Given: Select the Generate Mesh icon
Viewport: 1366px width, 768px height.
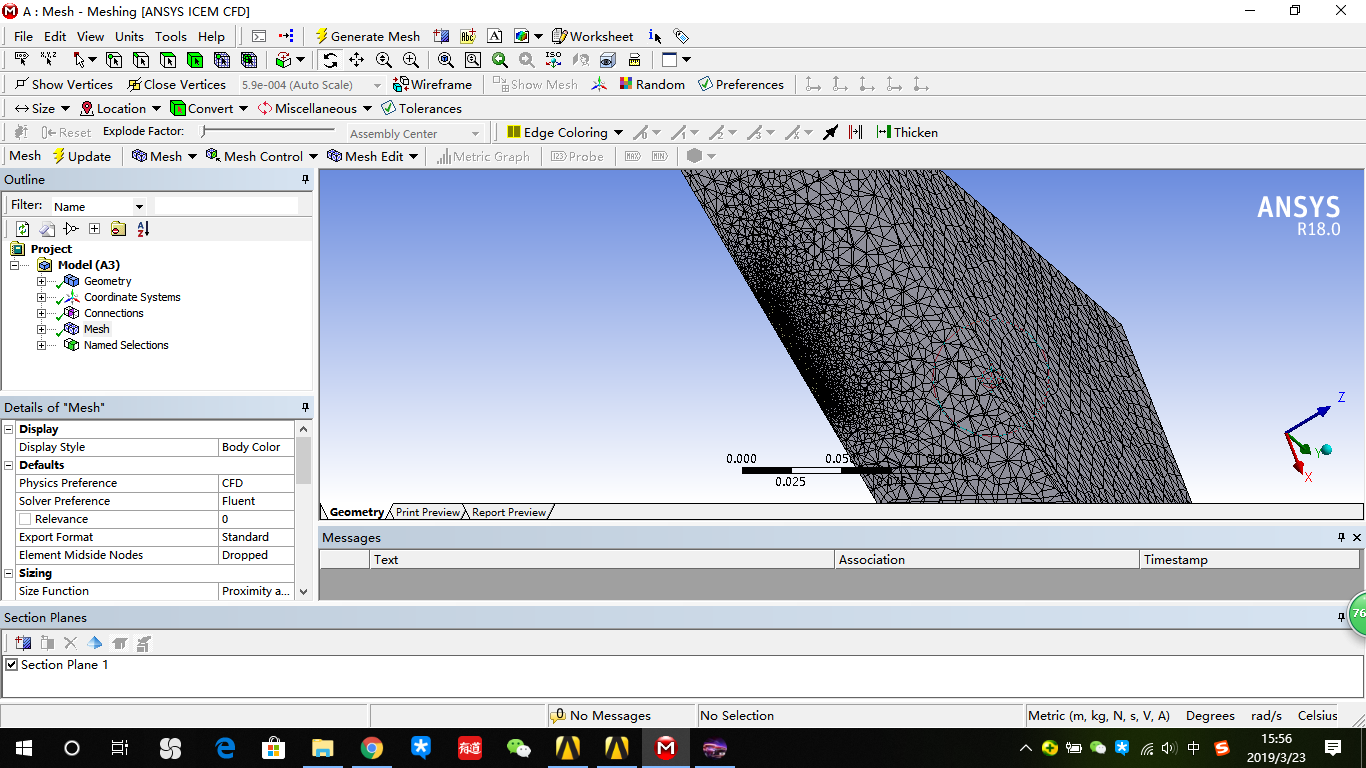Looking at the screenshot, I should 320,36.
